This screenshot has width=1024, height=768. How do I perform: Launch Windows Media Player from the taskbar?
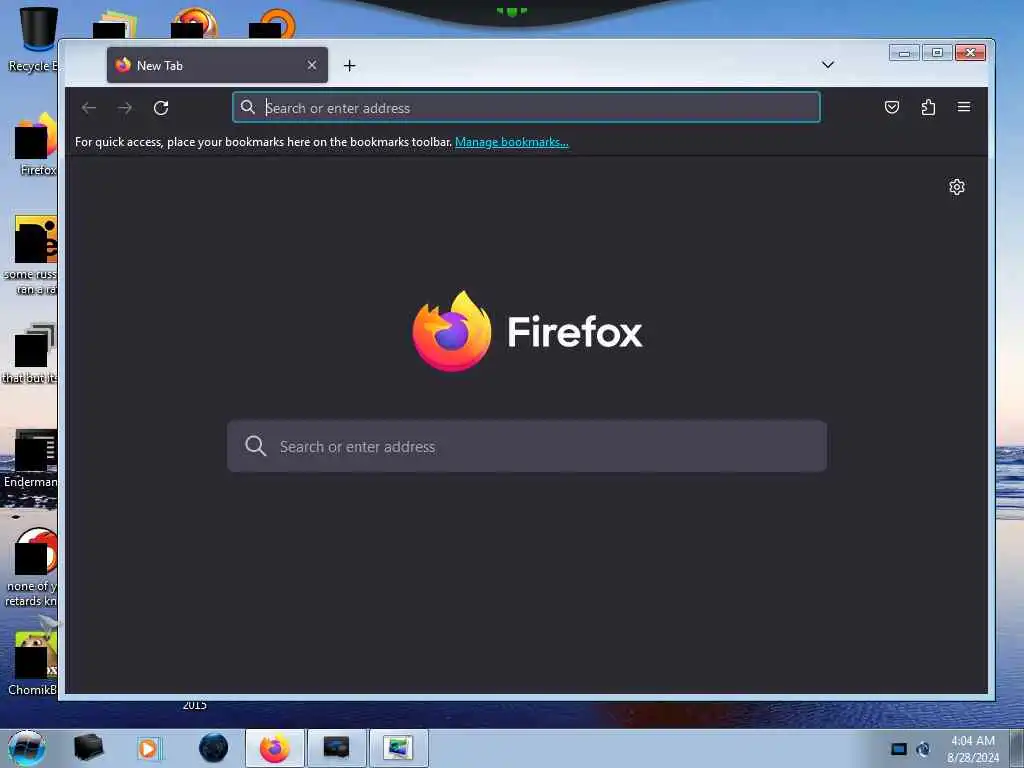(148, 748)
